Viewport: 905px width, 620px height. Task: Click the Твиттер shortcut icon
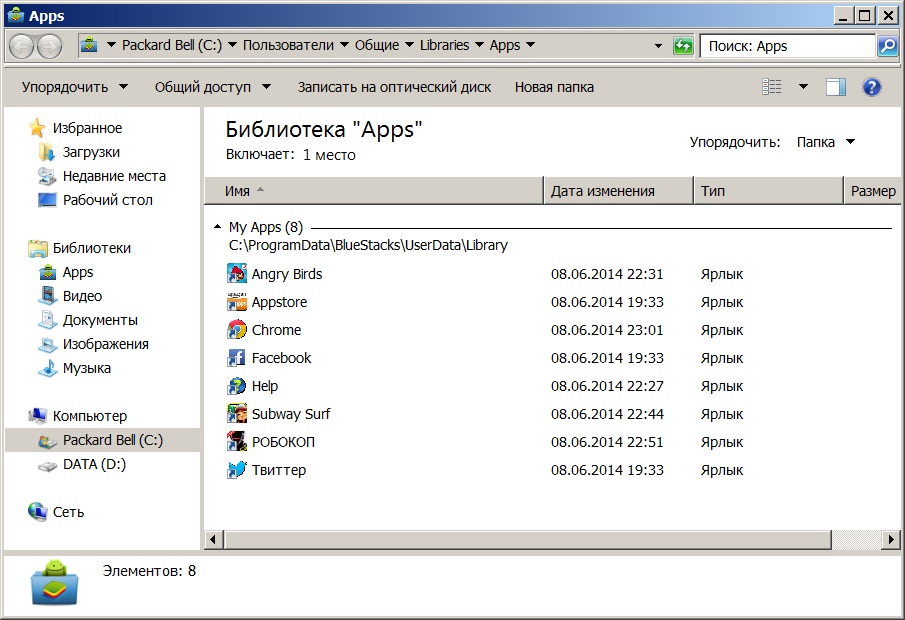pos(237,470)
